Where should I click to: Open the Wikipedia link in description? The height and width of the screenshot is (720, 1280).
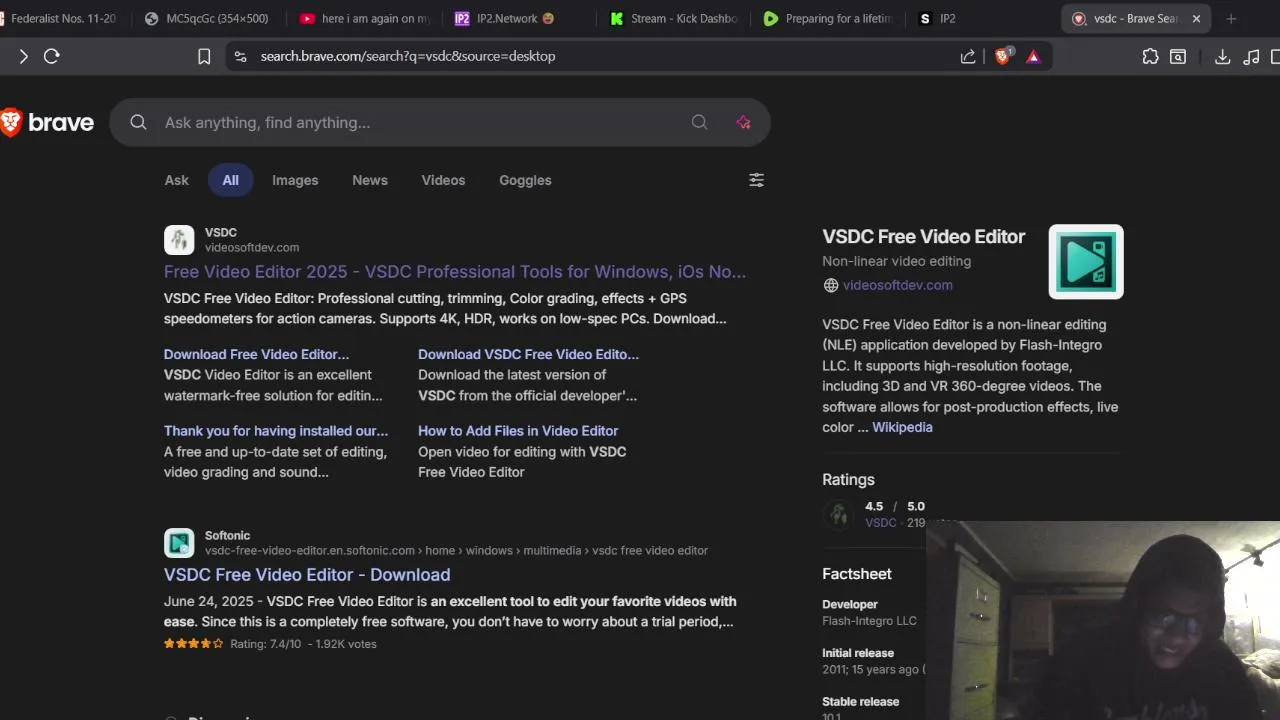pyautogui.click(x=902, y=427)
